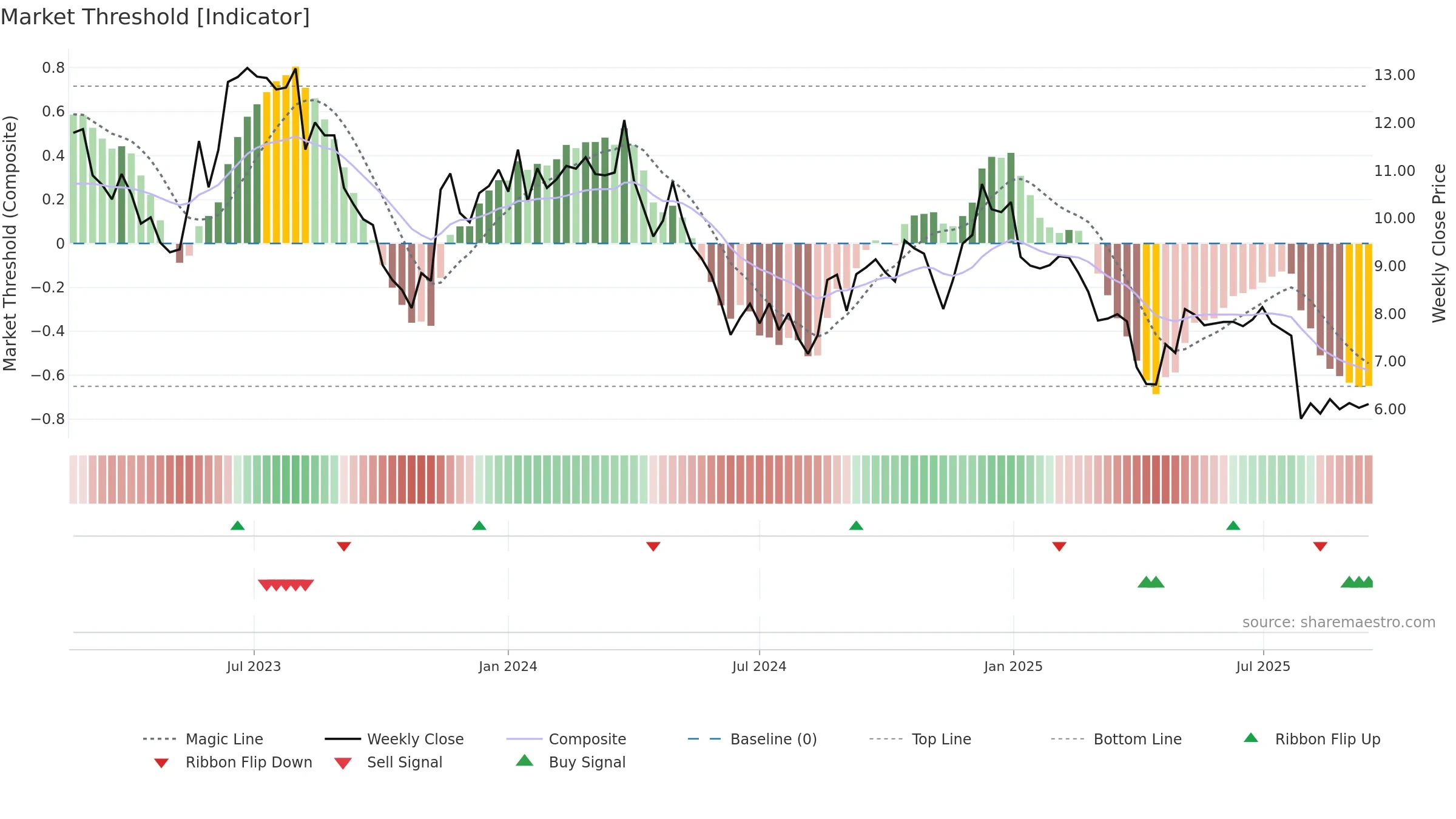Click the ribbon flip down marker between Jan and Jul 2024

(653, 547)
